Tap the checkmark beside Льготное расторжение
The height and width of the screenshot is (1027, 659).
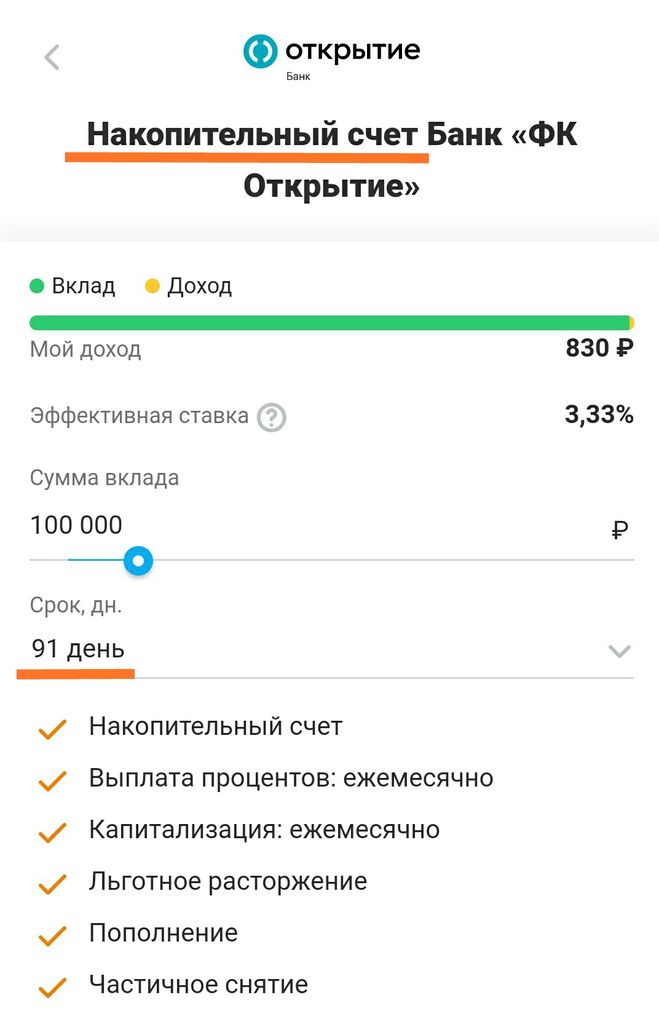[x=52, y=884]
